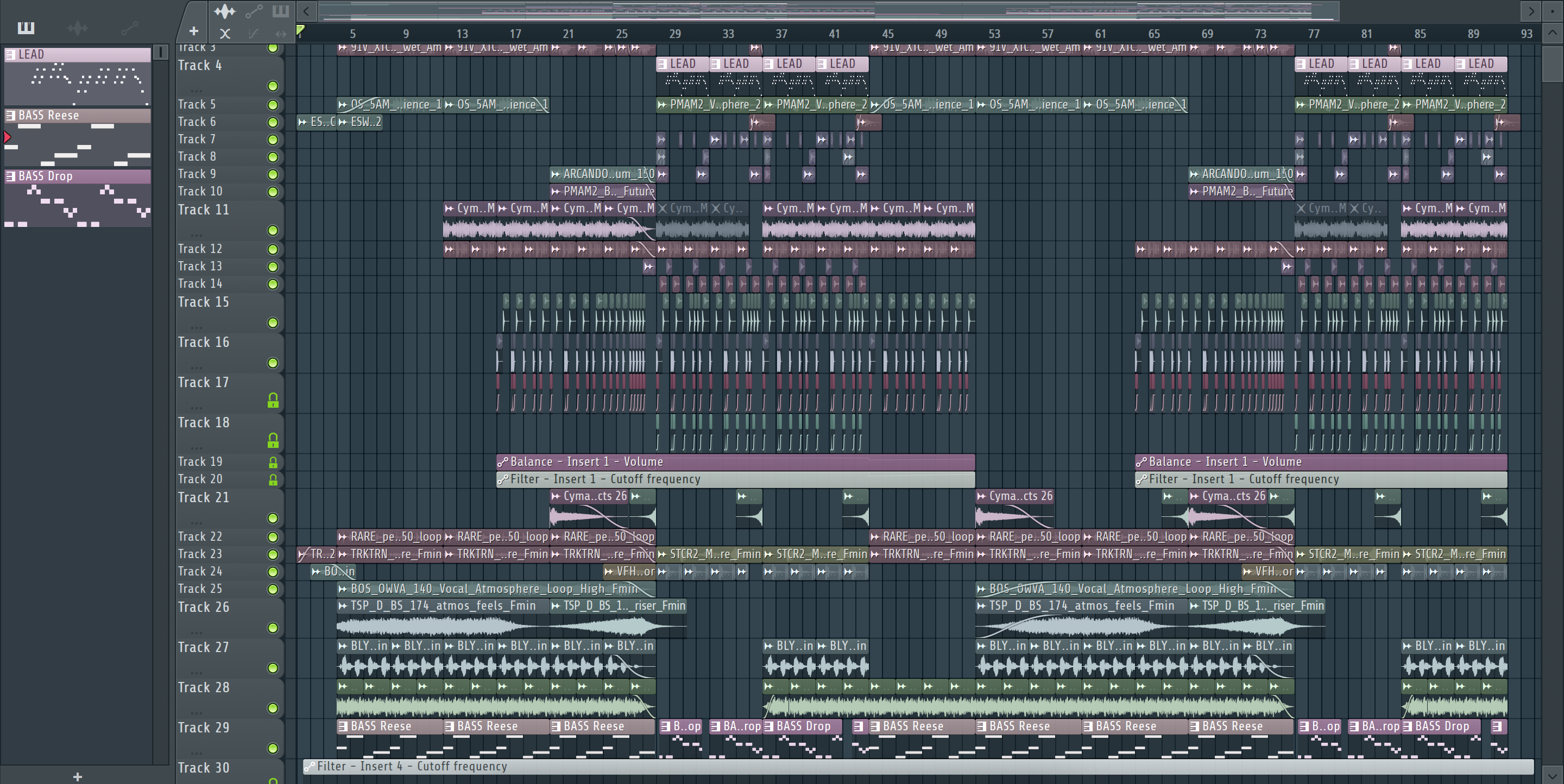Viewport: 1564px width, 784px height.
Task: Mute Track 9 with its green LED
Action: (x=273, y=175)
